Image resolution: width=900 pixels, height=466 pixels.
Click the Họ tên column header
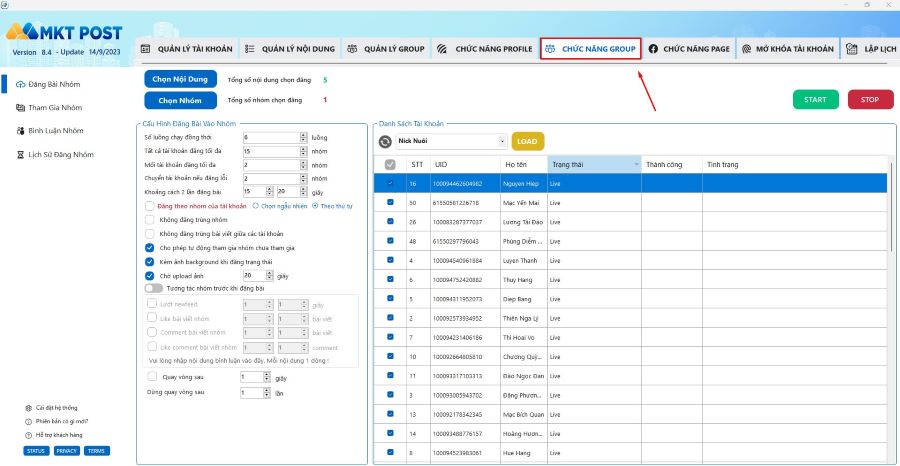[x=523, y=165]
